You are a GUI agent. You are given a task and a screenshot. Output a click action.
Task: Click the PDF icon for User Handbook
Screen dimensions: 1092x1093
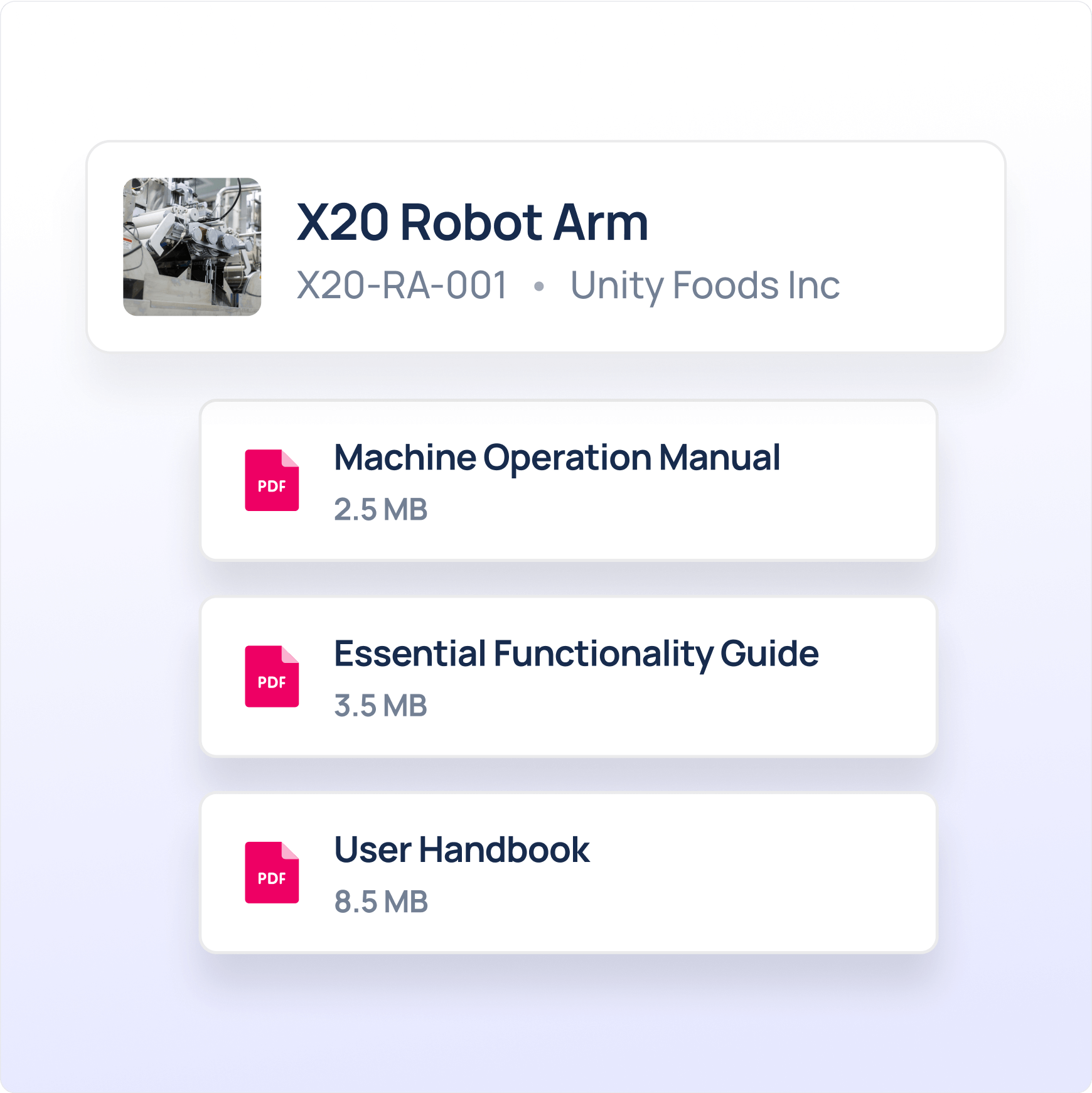click(272, 873)
